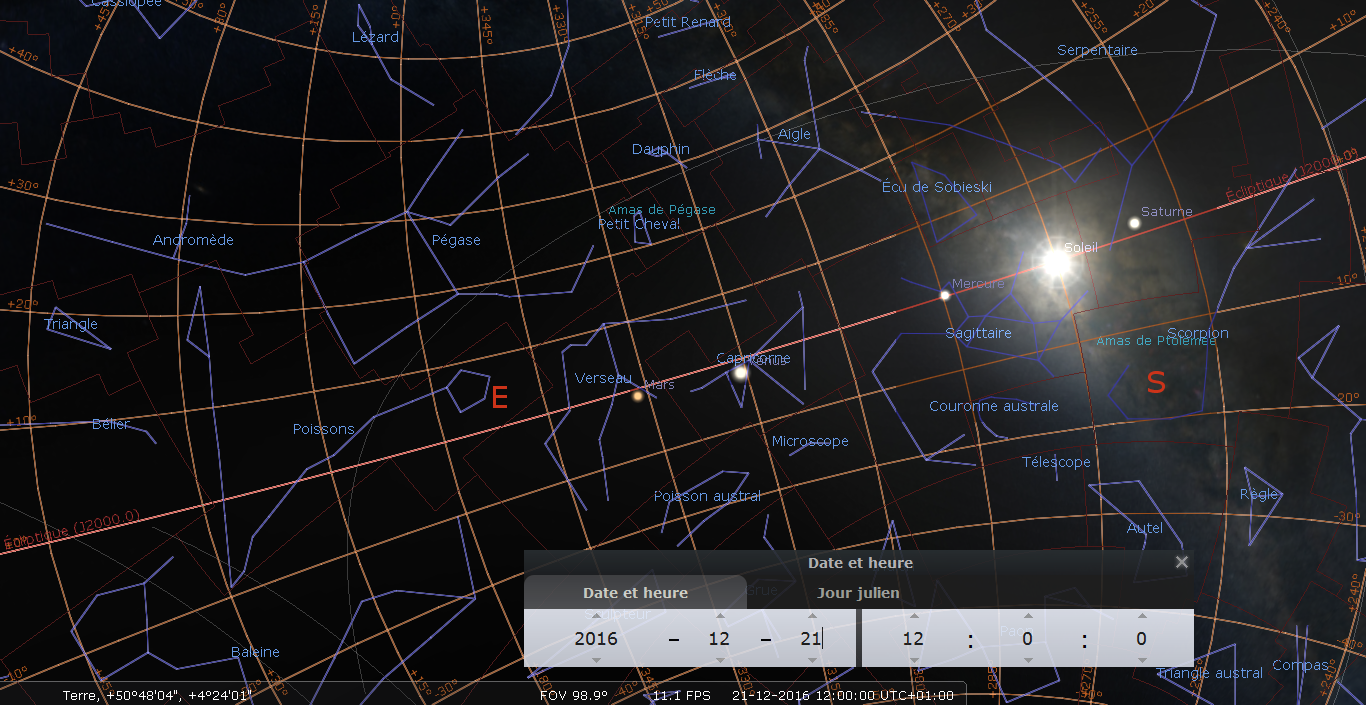This screenshot has width=1366, height=705.
Task: Decrease the minutes with the down arrow
Action: [x=1027, y=660]
